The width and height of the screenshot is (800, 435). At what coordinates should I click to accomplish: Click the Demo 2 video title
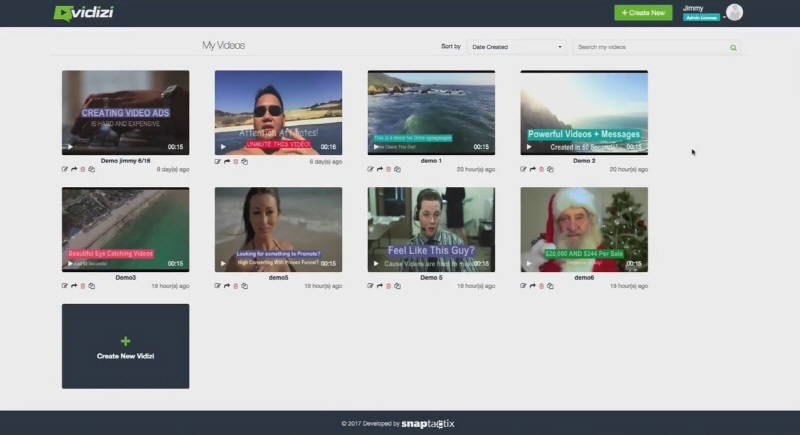pyautogui.click(x=584, y=161)
